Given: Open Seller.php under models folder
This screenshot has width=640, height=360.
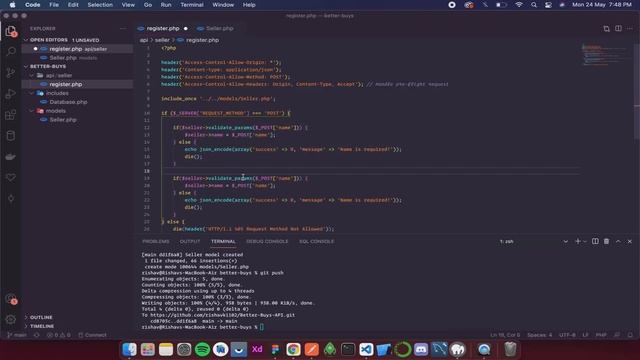Looking at the screenshot, I should click(x=63, y=120).
